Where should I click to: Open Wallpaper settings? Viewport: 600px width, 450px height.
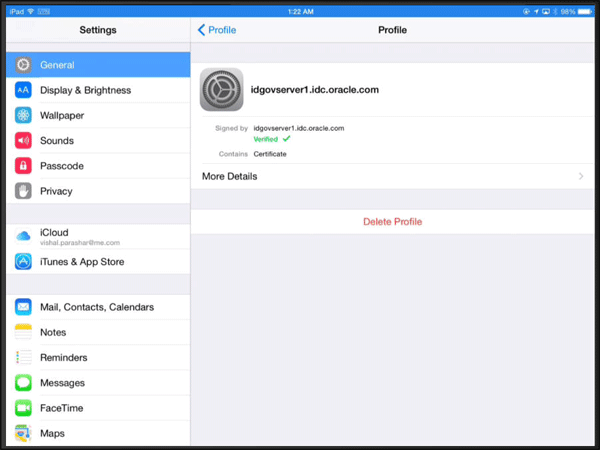(x=98, y=115)
